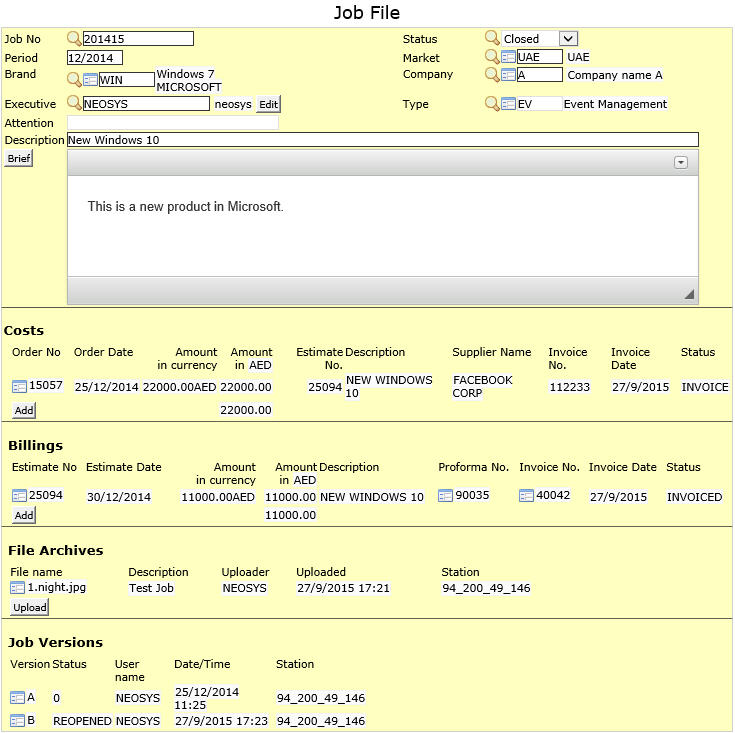Click the INVOICED status in Billings
Viewport: 735px width, 733px height.
click(694, 497)
